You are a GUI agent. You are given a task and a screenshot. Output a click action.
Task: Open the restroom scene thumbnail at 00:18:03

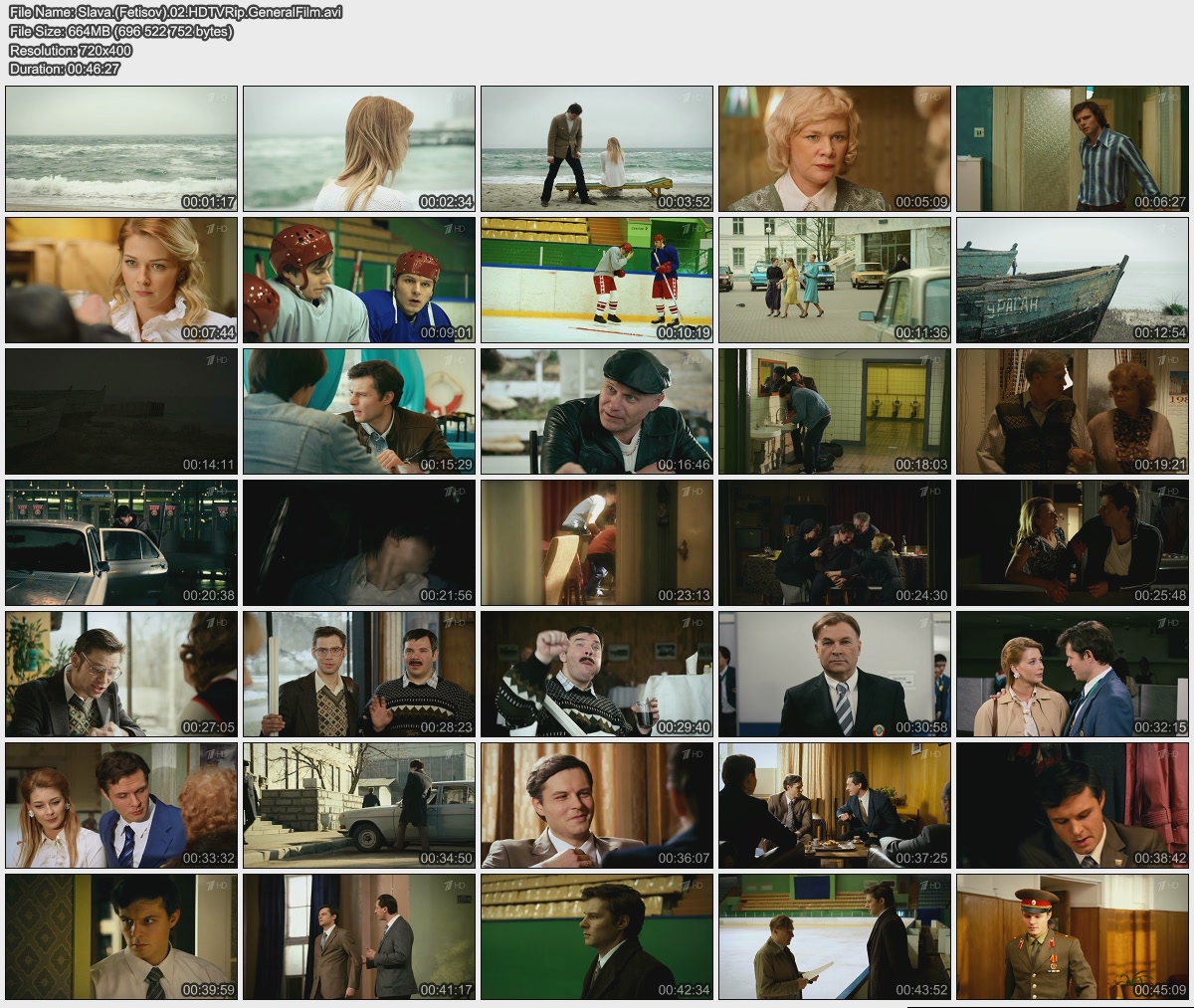pyautogui.click(x=835, y=411)
